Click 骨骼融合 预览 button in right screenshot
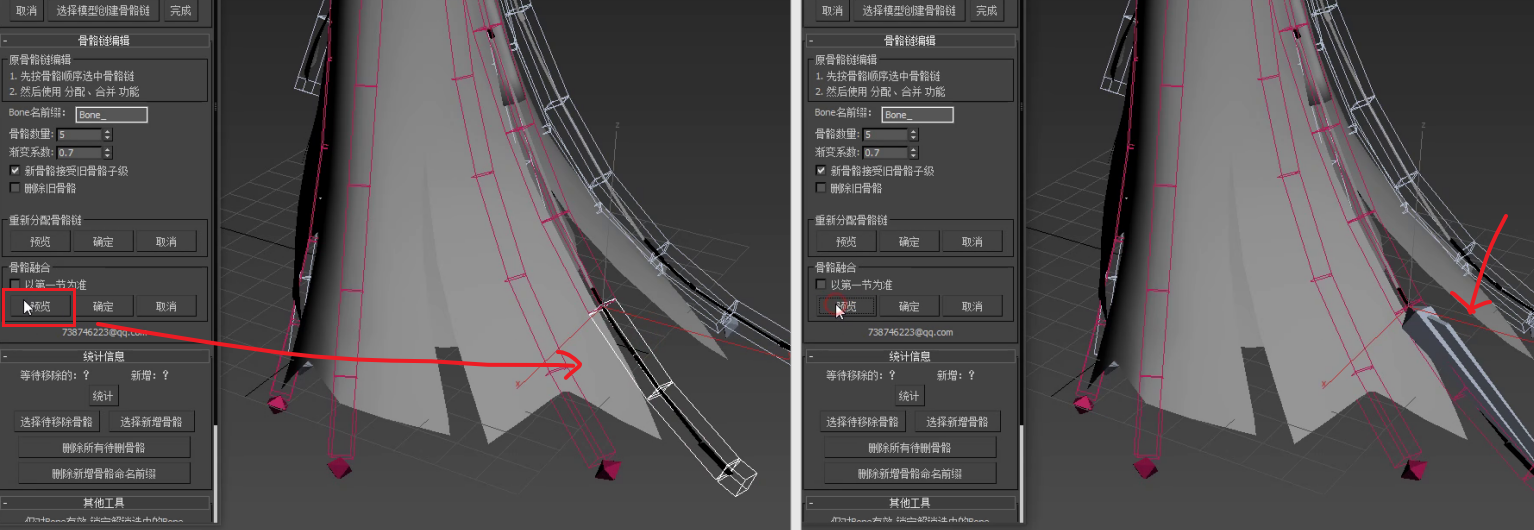 pos(847,307)
